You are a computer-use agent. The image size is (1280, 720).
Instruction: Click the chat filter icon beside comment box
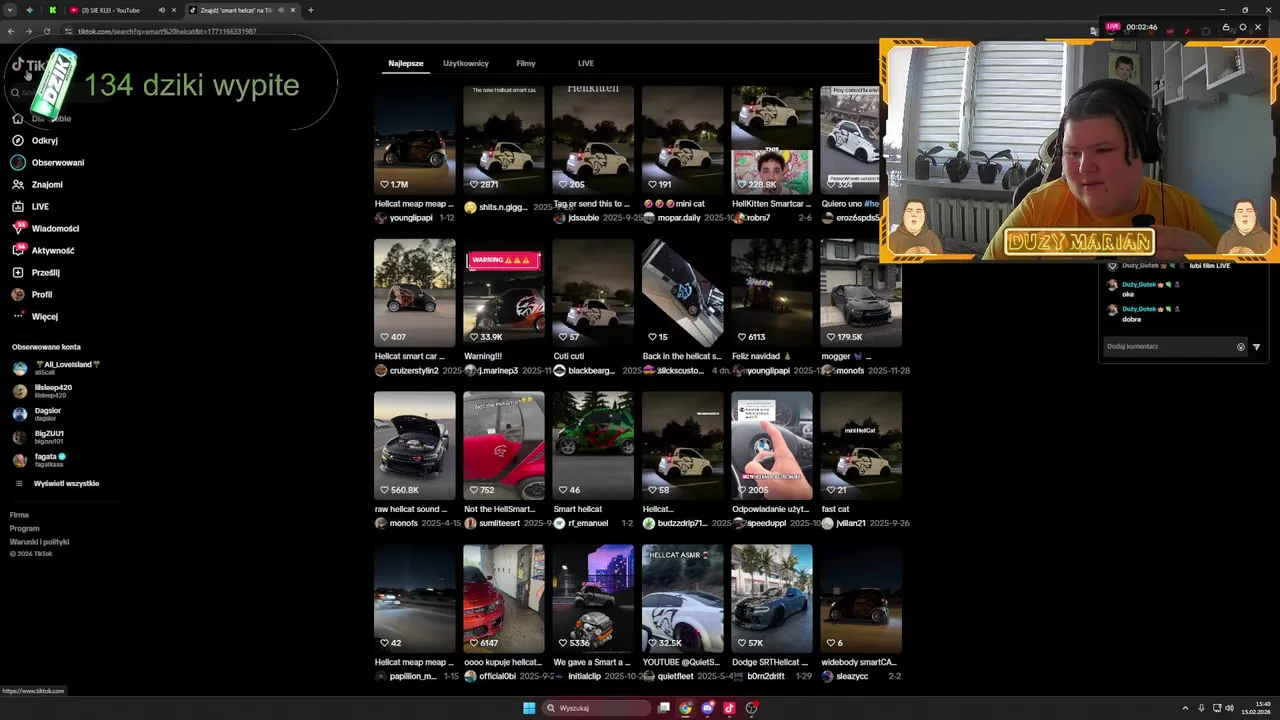coord(1256,347)
